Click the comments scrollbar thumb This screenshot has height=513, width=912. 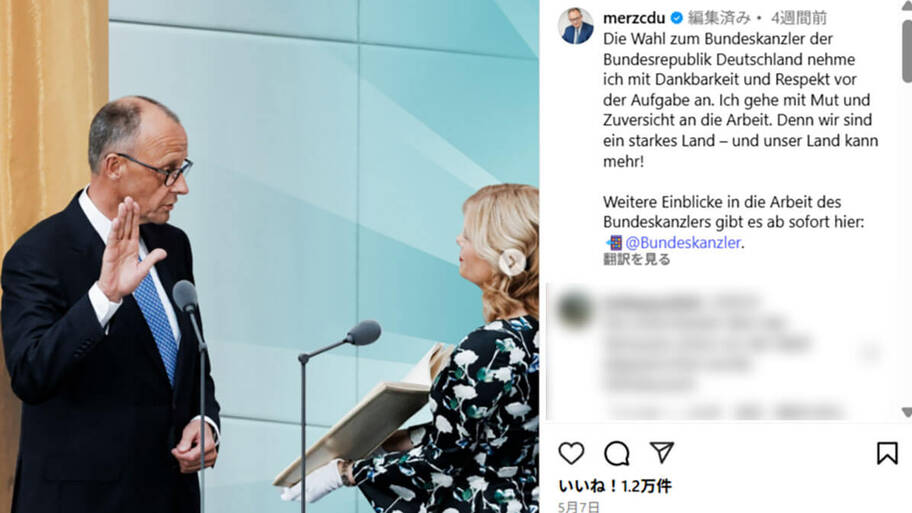tap(907, 51)
